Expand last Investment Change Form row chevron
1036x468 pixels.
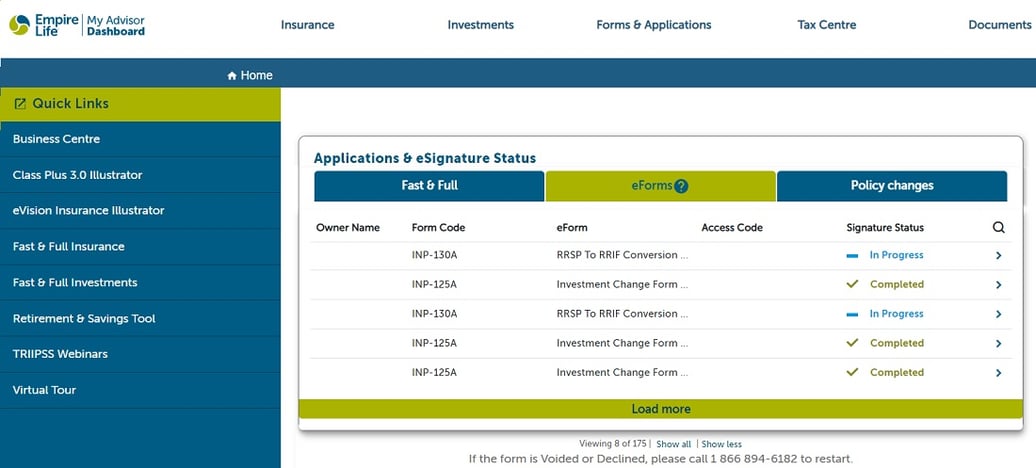pyautogui.click(x=998, y=373)
